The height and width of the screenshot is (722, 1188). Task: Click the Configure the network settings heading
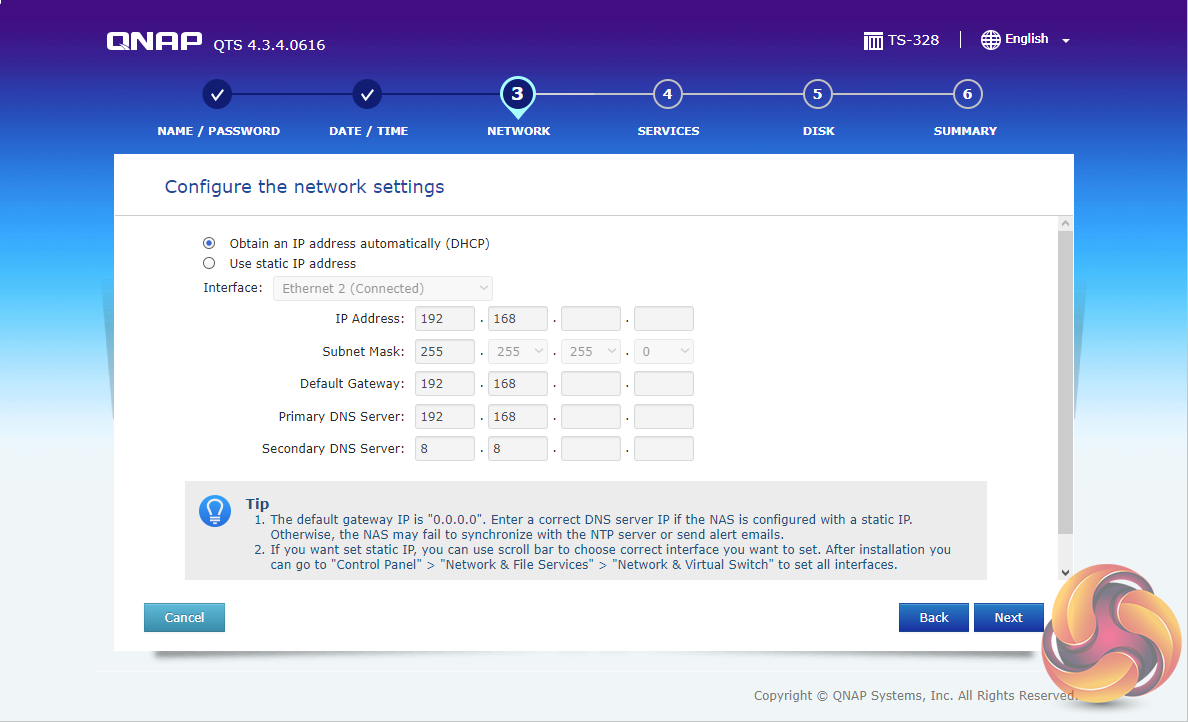[305, 187]
